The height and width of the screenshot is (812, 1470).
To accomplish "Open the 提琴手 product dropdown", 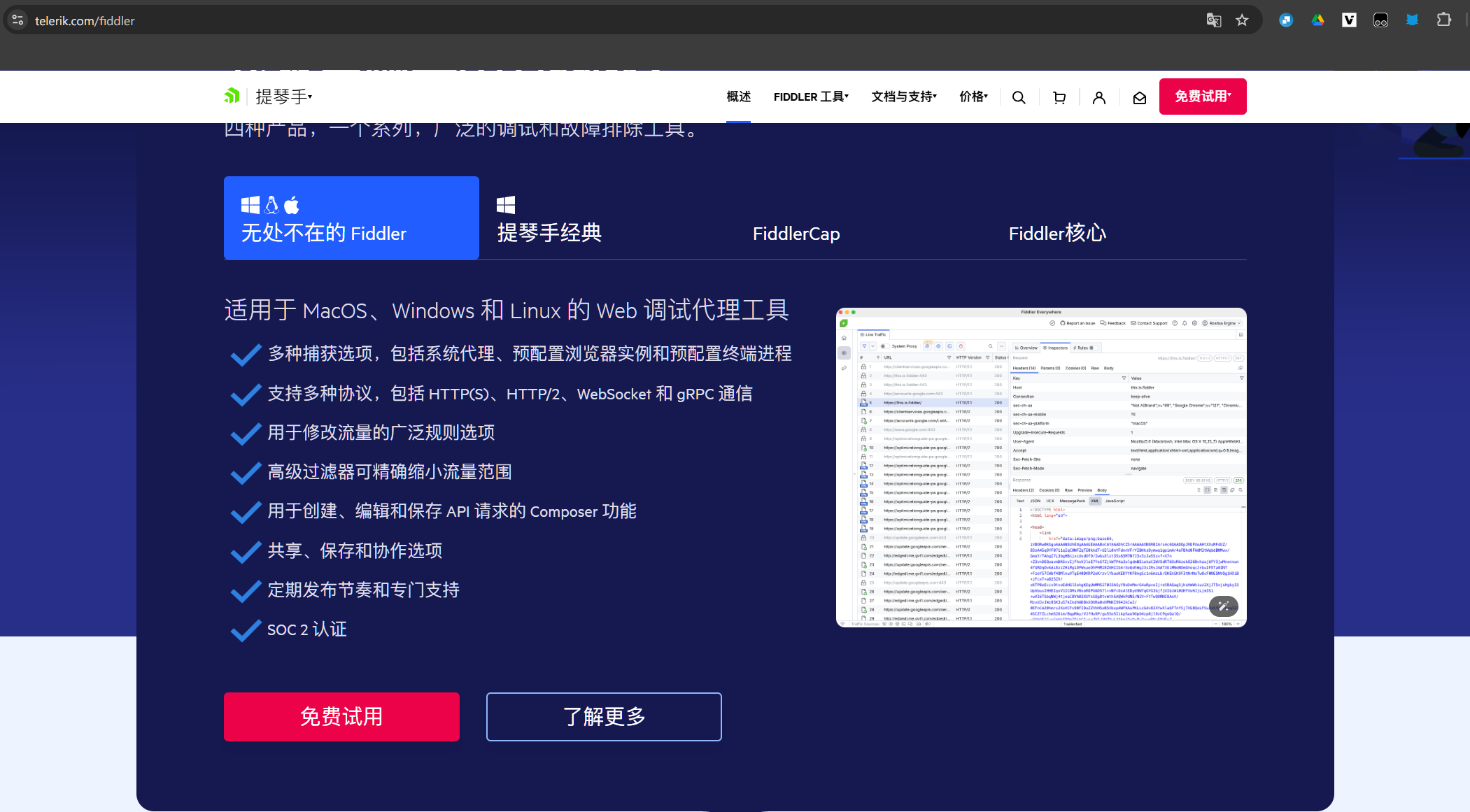I will pos(283,97).
